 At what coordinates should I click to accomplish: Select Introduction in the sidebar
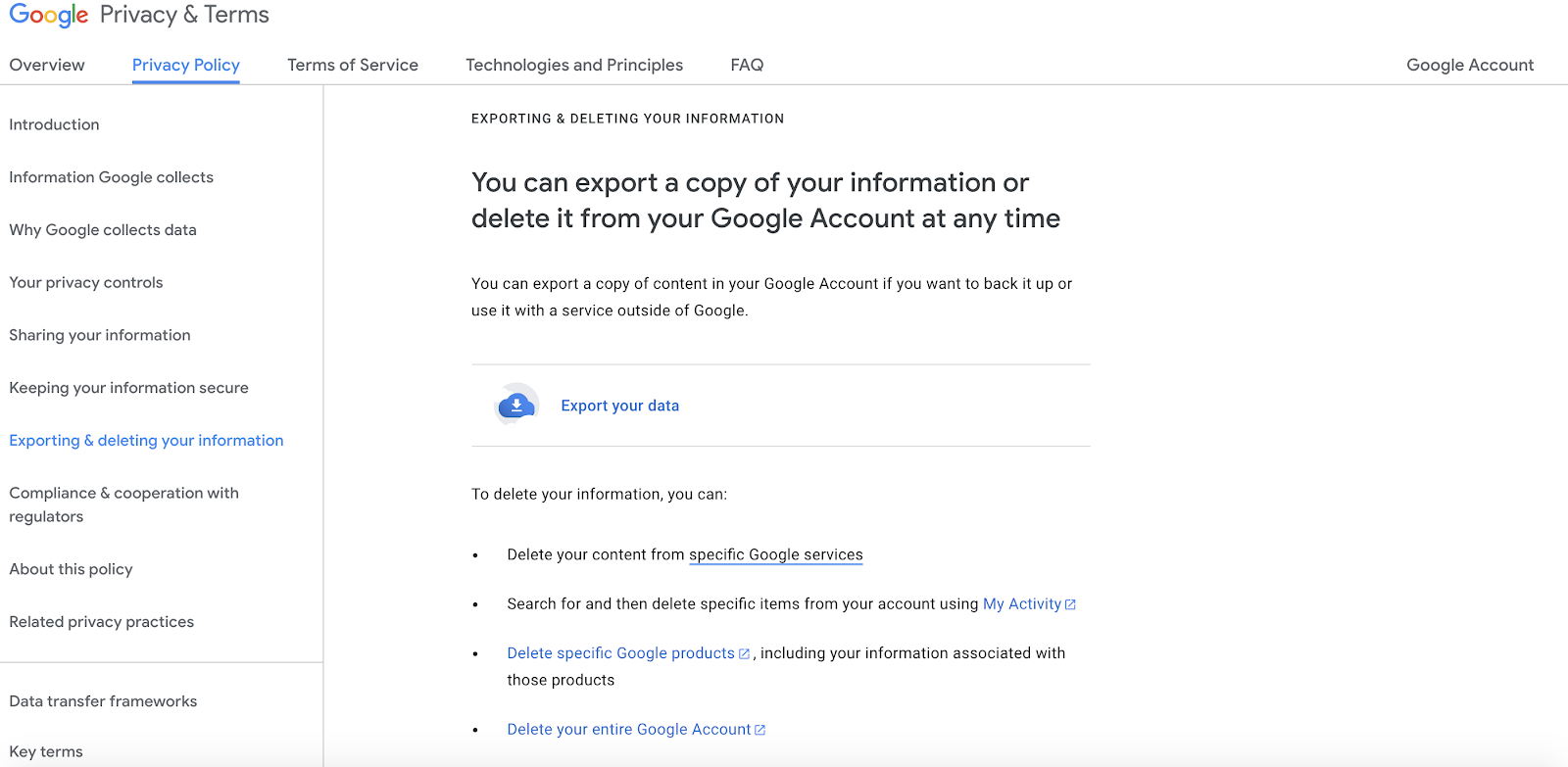(x=54, y=124)
